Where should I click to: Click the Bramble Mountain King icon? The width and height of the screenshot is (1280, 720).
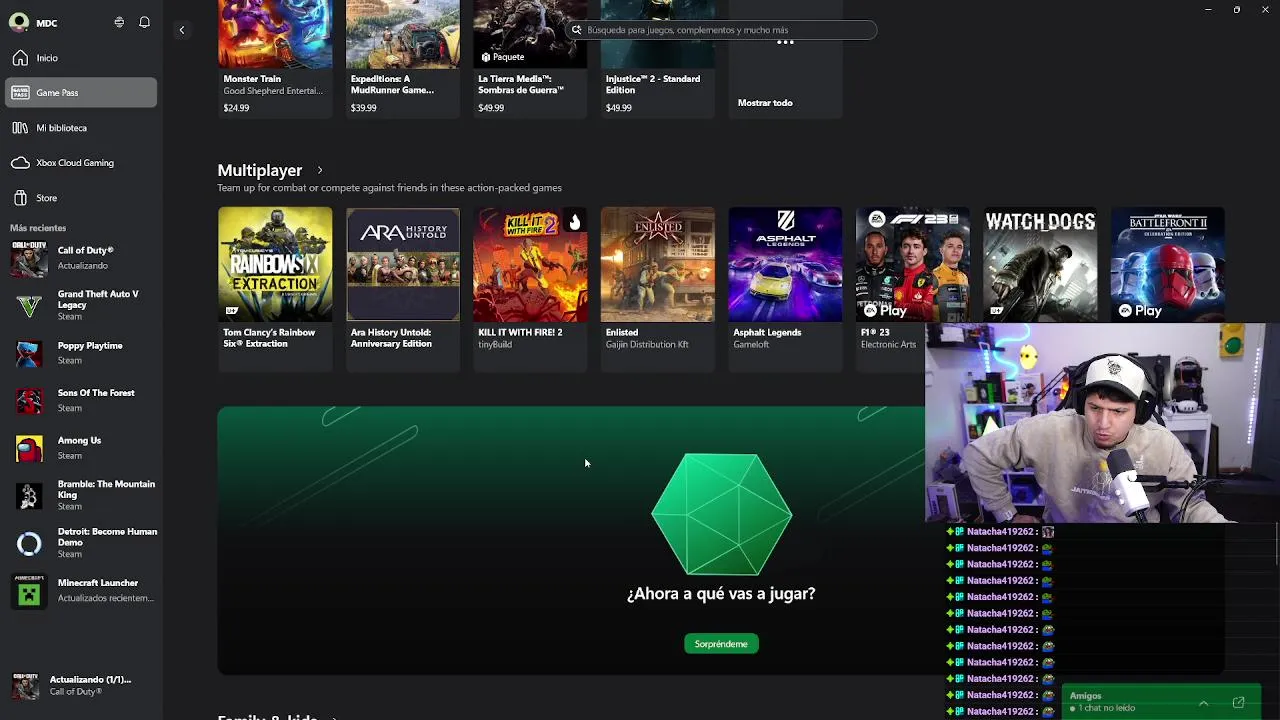[x=29, y=495]
